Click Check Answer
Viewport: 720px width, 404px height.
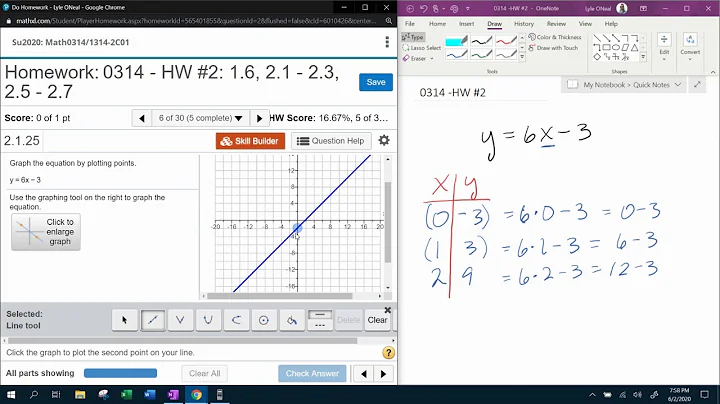312,374
